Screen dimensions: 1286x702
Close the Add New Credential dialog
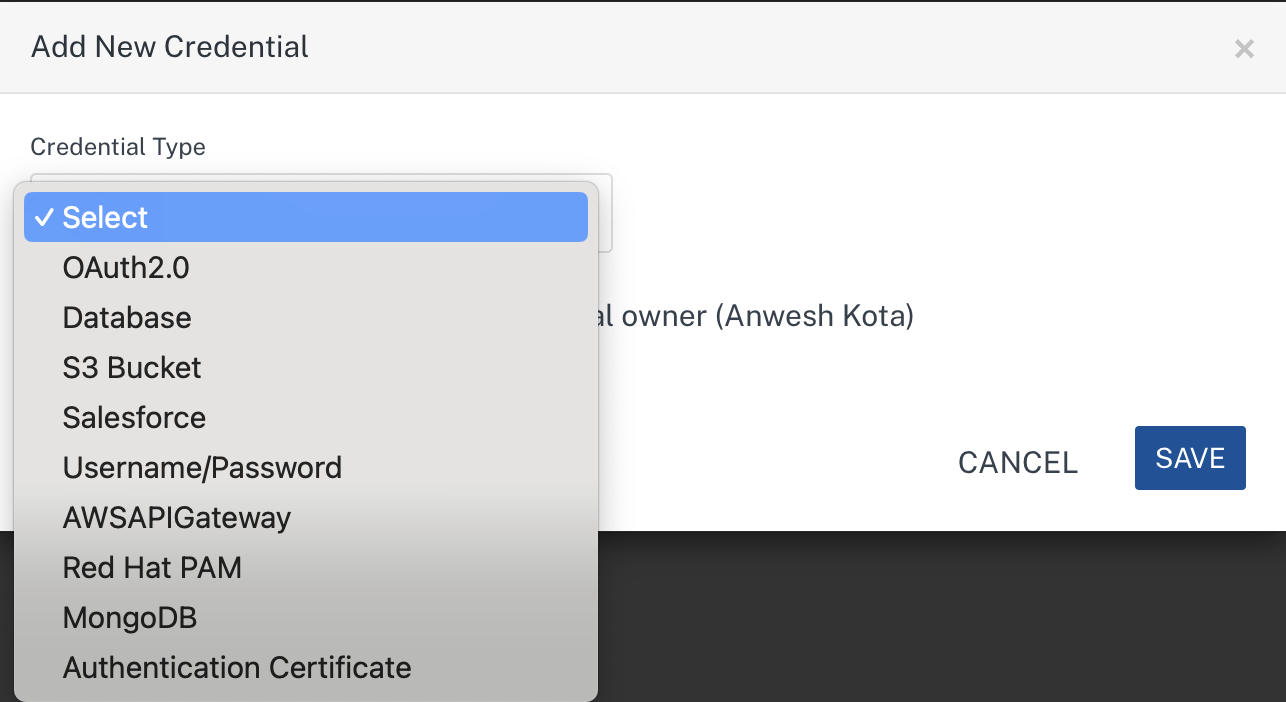[1244, 49]
